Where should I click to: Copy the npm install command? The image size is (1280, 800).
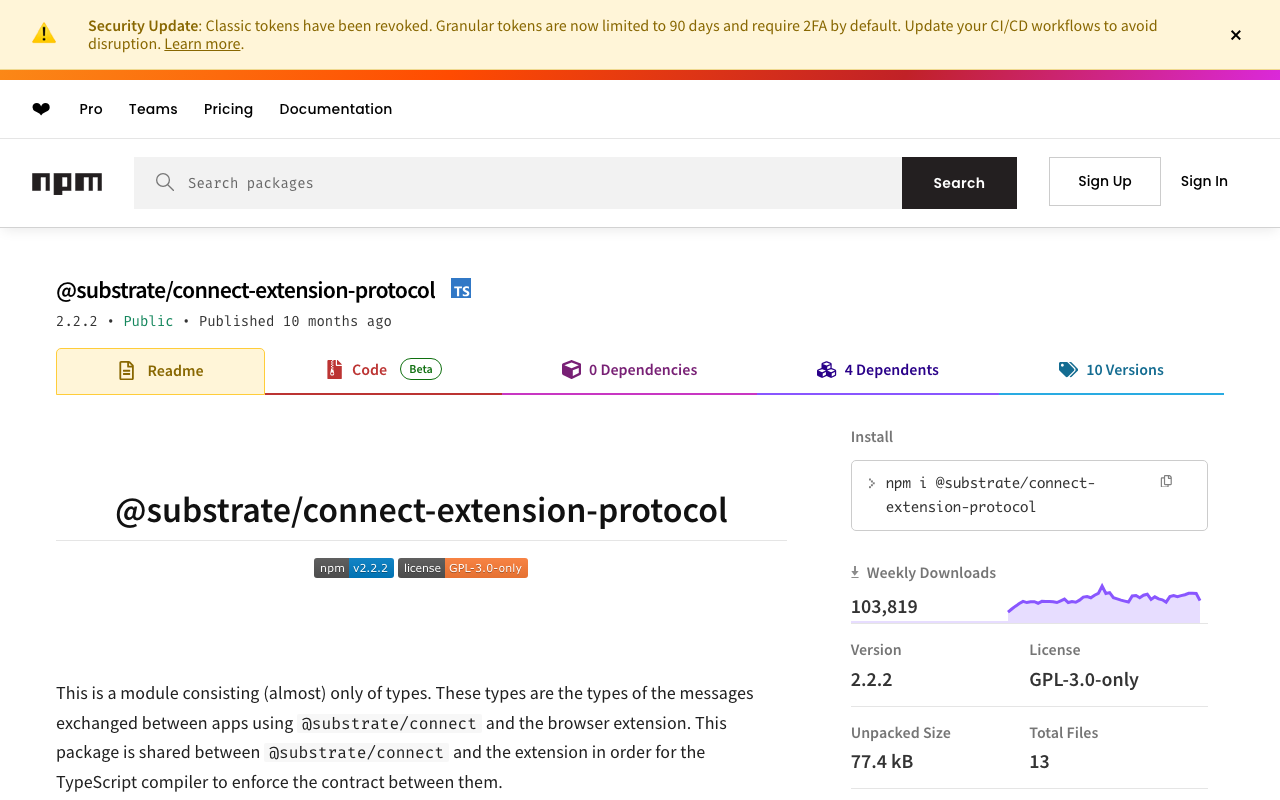click(x=1166, y=482)
